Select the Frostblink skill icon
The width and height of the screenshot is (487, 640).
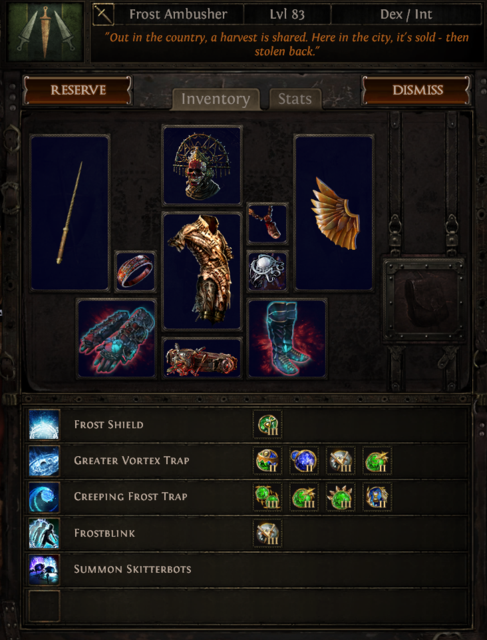tap(44, 533)
